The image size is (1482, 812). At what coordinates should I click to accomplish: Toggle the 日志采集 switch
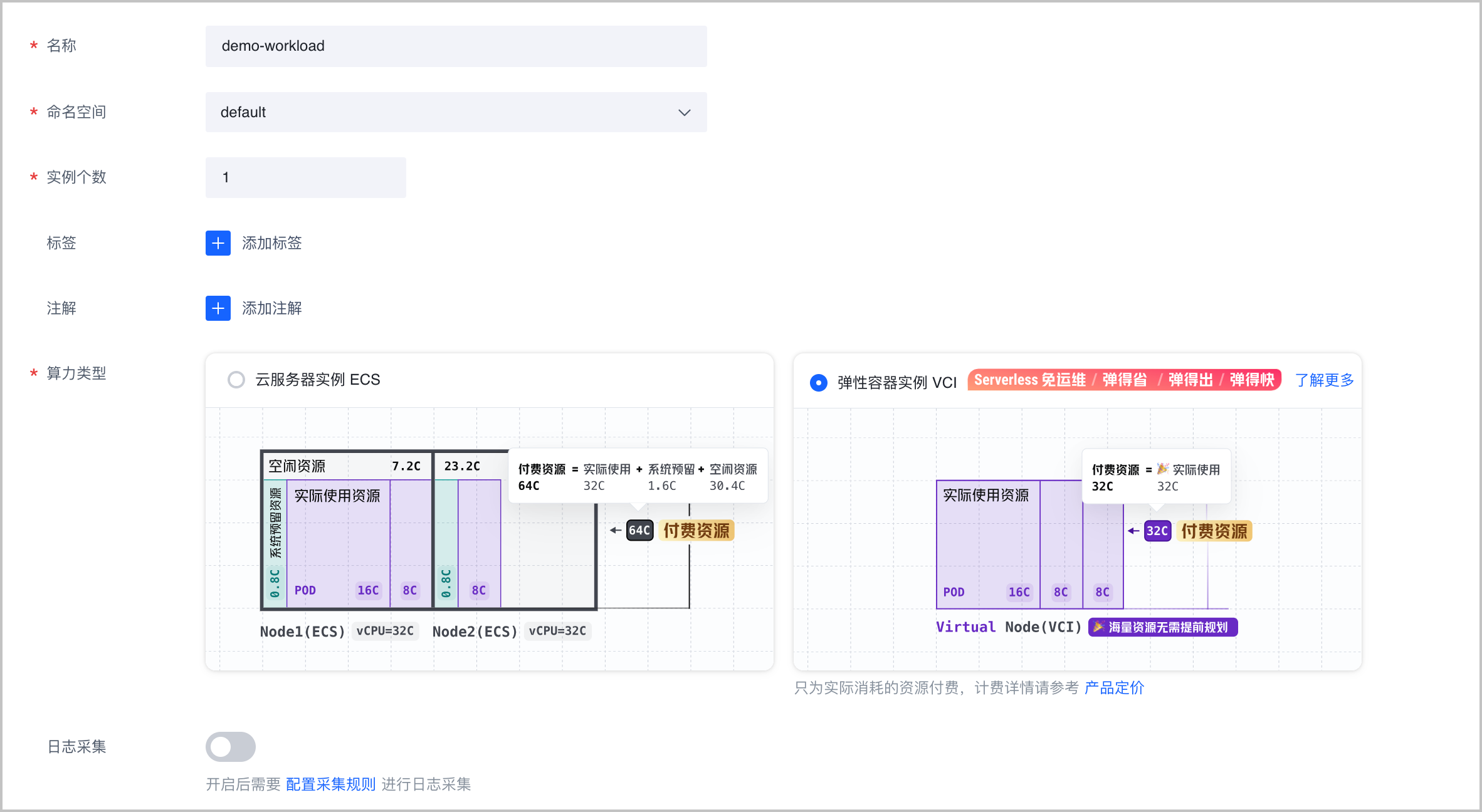[x=231, y=747]
